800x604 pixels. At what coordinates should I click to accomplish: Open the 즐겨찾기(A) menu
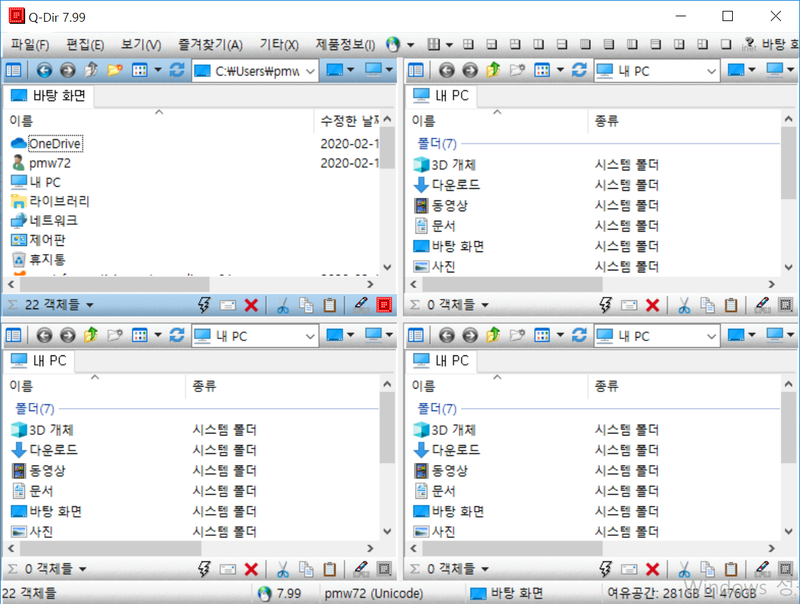[x=210, y=45]
